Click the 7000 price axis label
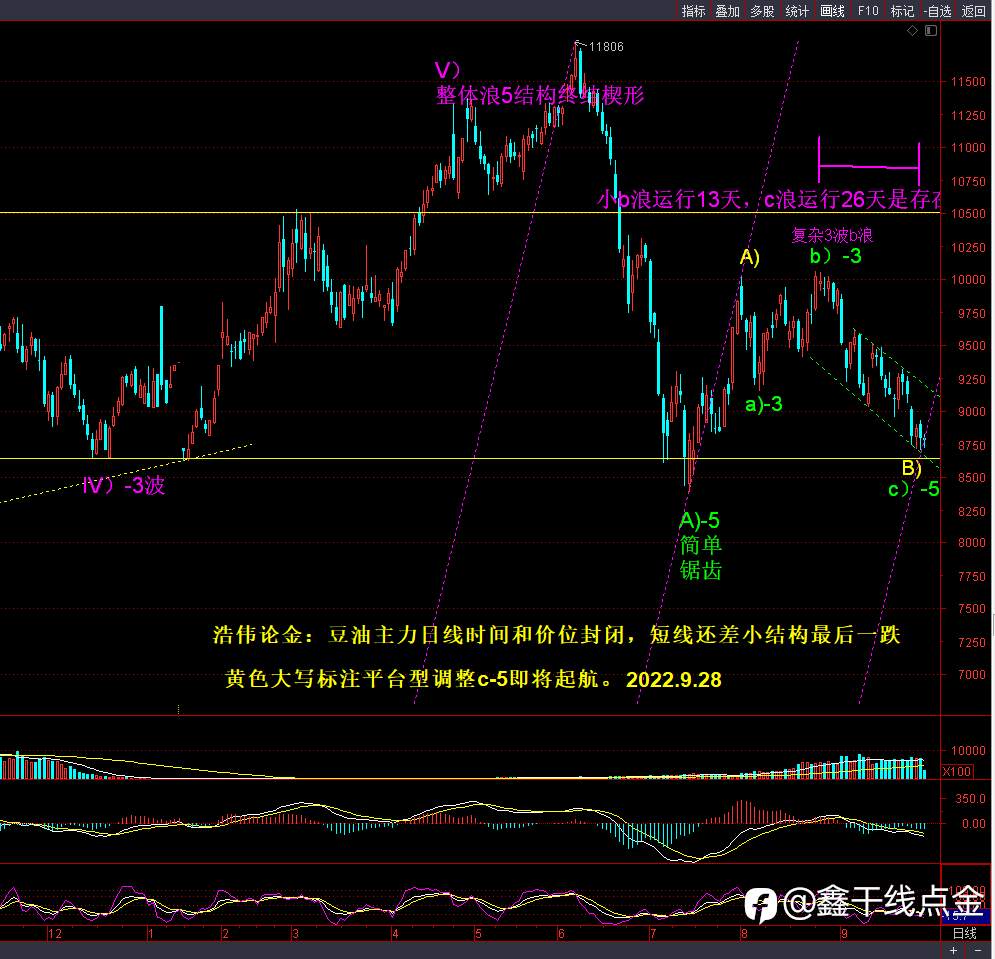Screen dimensions: 995x959 971,675
